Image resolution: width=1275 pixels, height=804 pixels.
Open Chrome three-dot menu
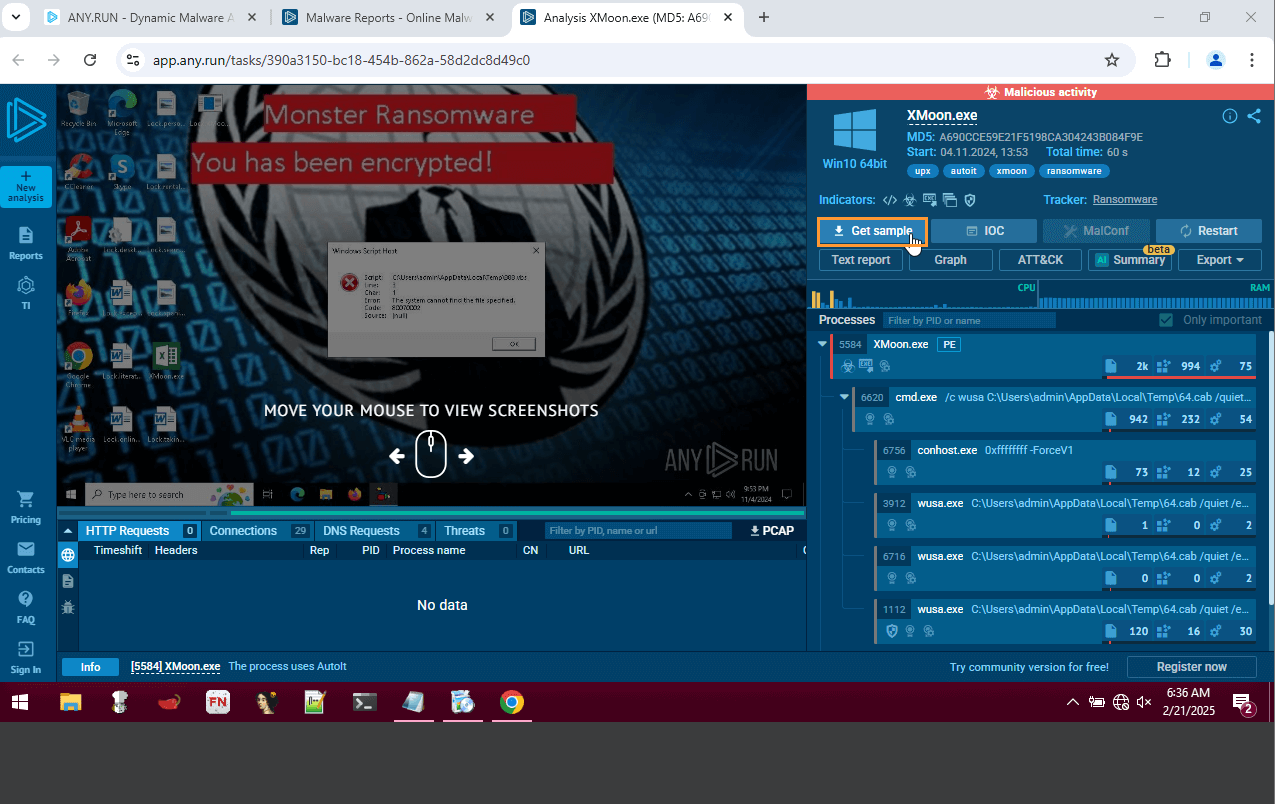pyautogui.click(x=1252, y=60)
